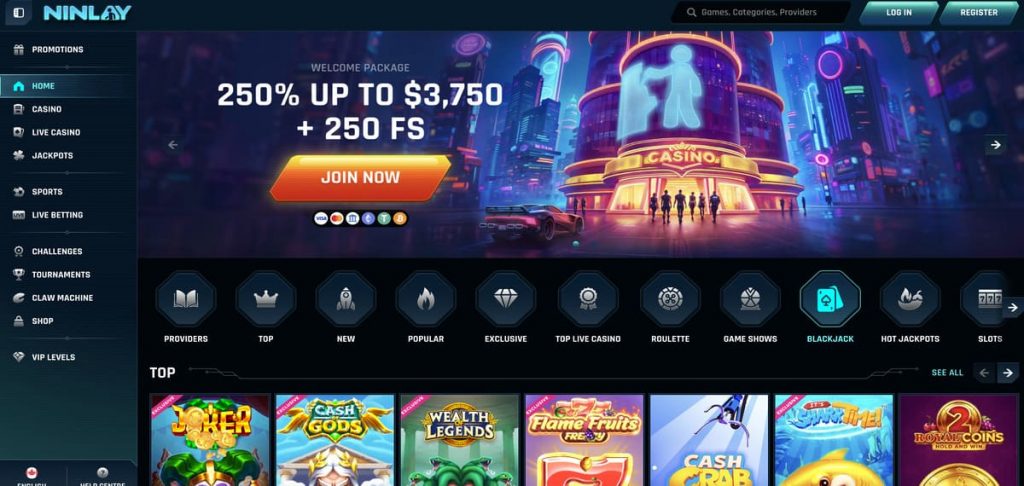See all Top games link
This screenshot has width=1024, height=486.
point(947,372)
